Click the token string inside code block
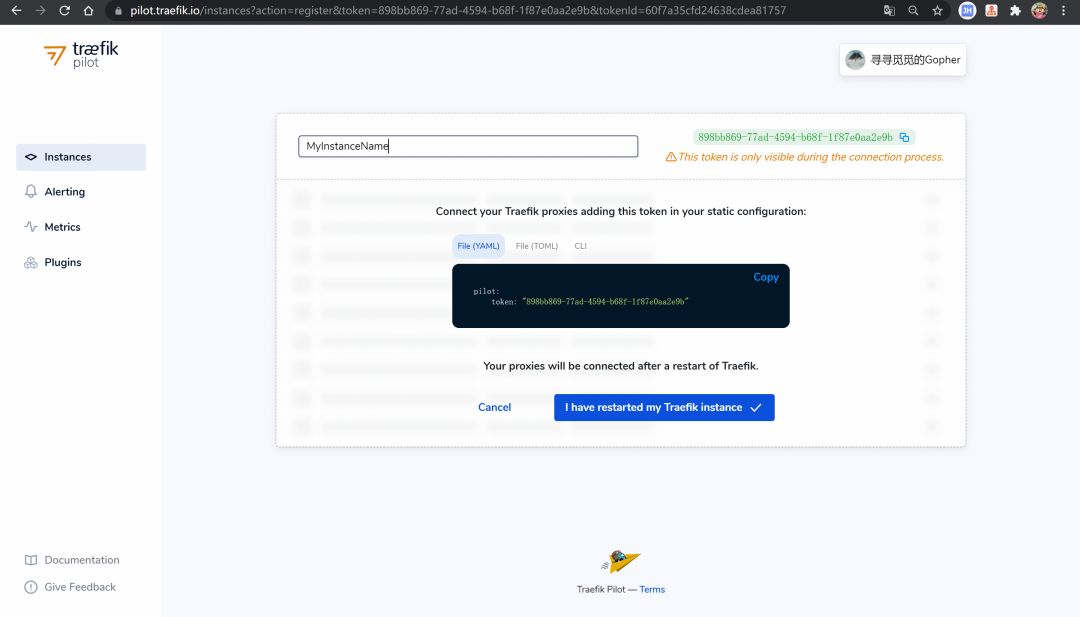1080x617 pixels. [605, 302]
